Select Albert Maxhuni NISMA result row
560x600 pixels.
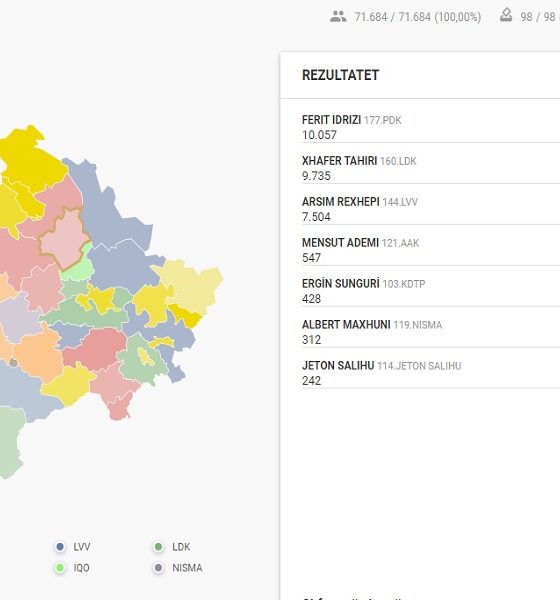coord(431,332)
